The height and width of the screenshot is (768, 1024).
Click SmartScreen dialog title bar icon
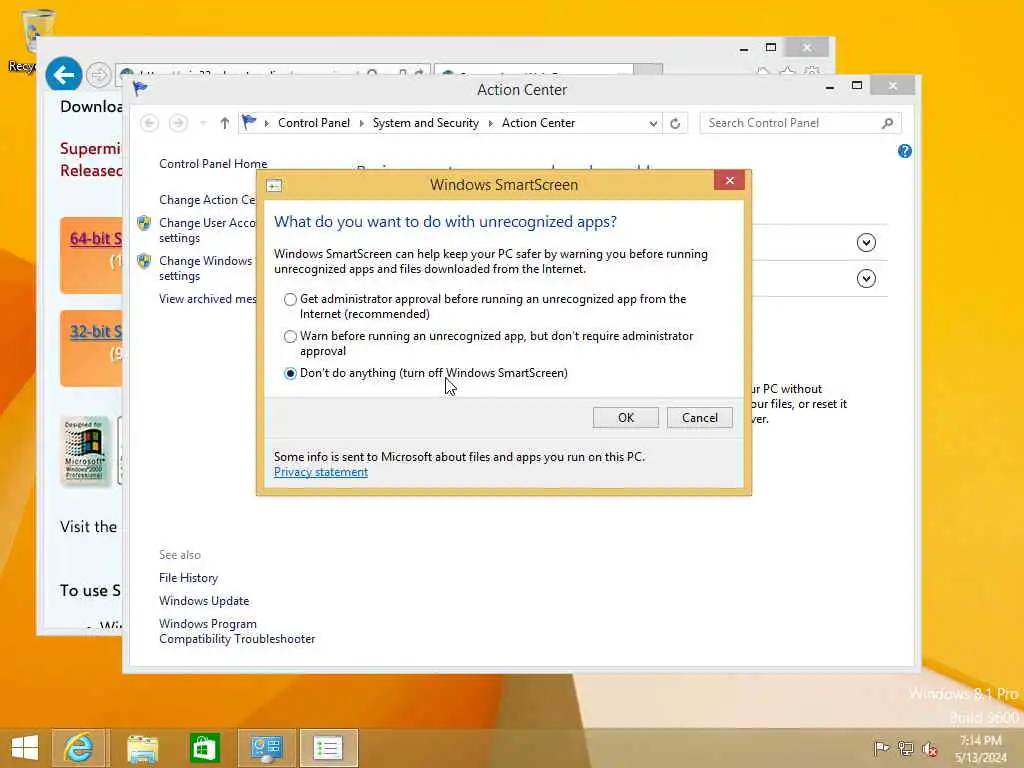[274, 185]
